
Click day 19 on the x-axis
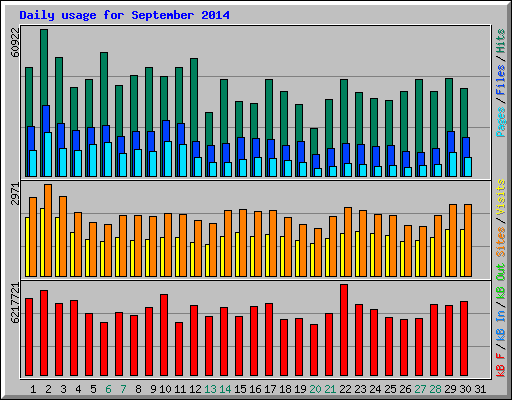pyautogui.click(x=300, y=389)
